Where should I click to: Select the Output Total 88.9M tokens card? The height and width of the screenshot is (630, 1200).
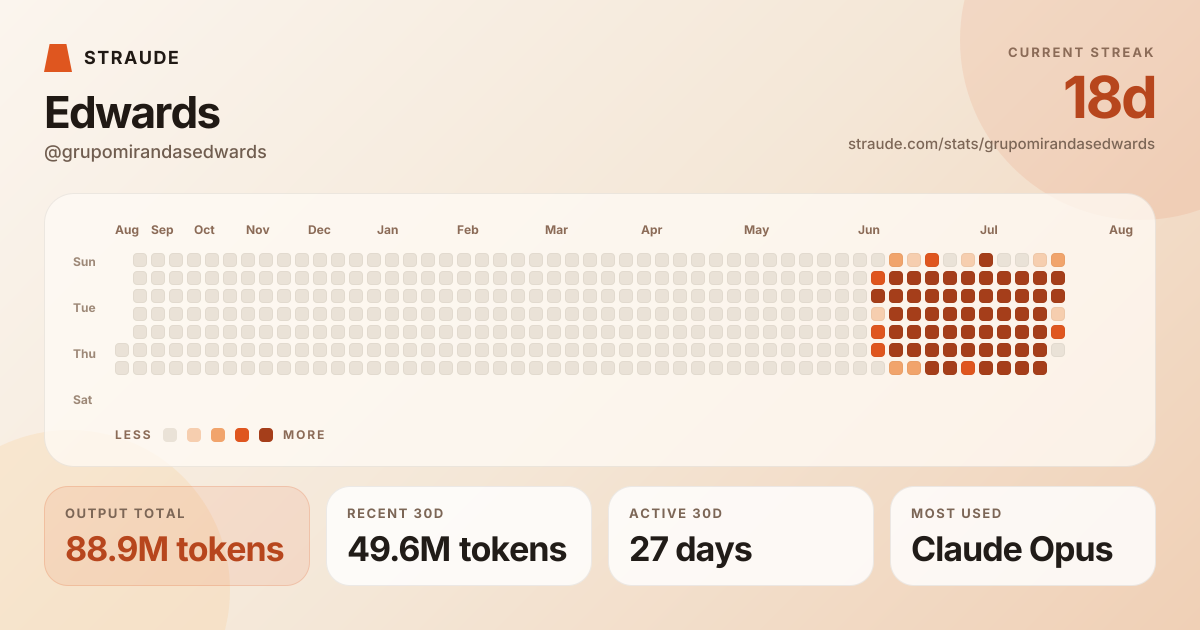[177, 536]
